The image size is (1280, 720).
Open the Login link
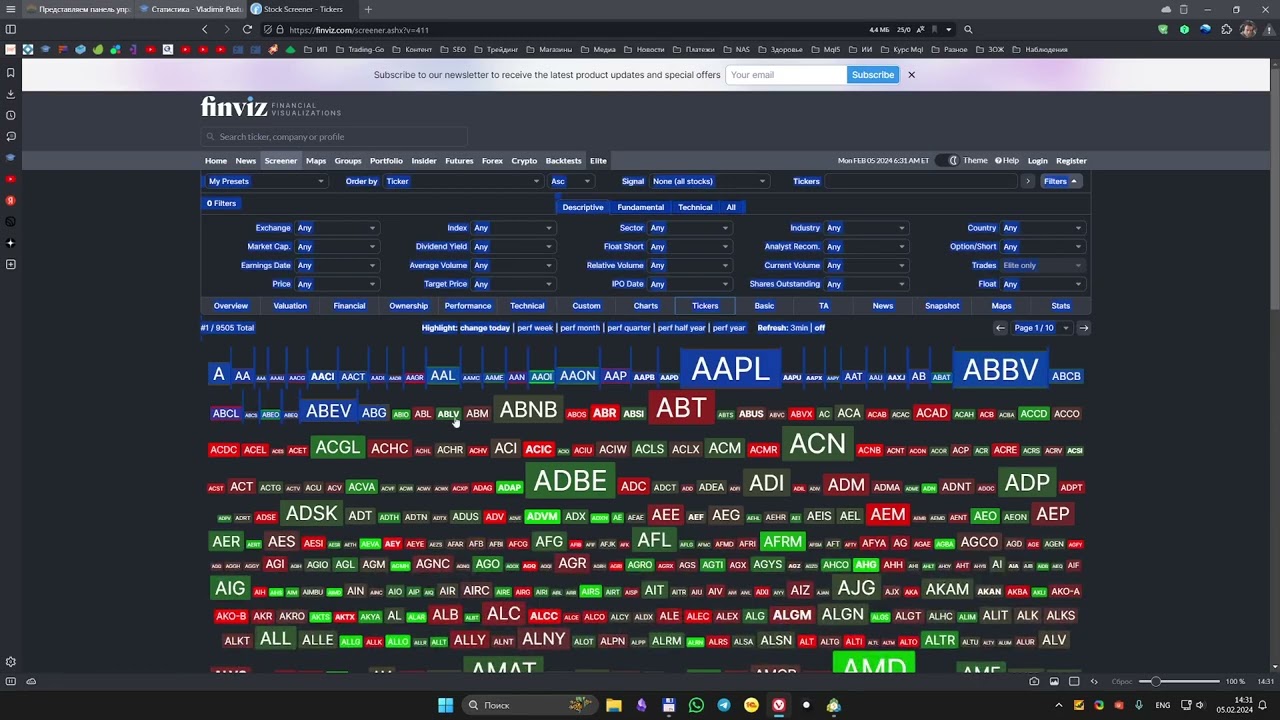point(1038,161)
